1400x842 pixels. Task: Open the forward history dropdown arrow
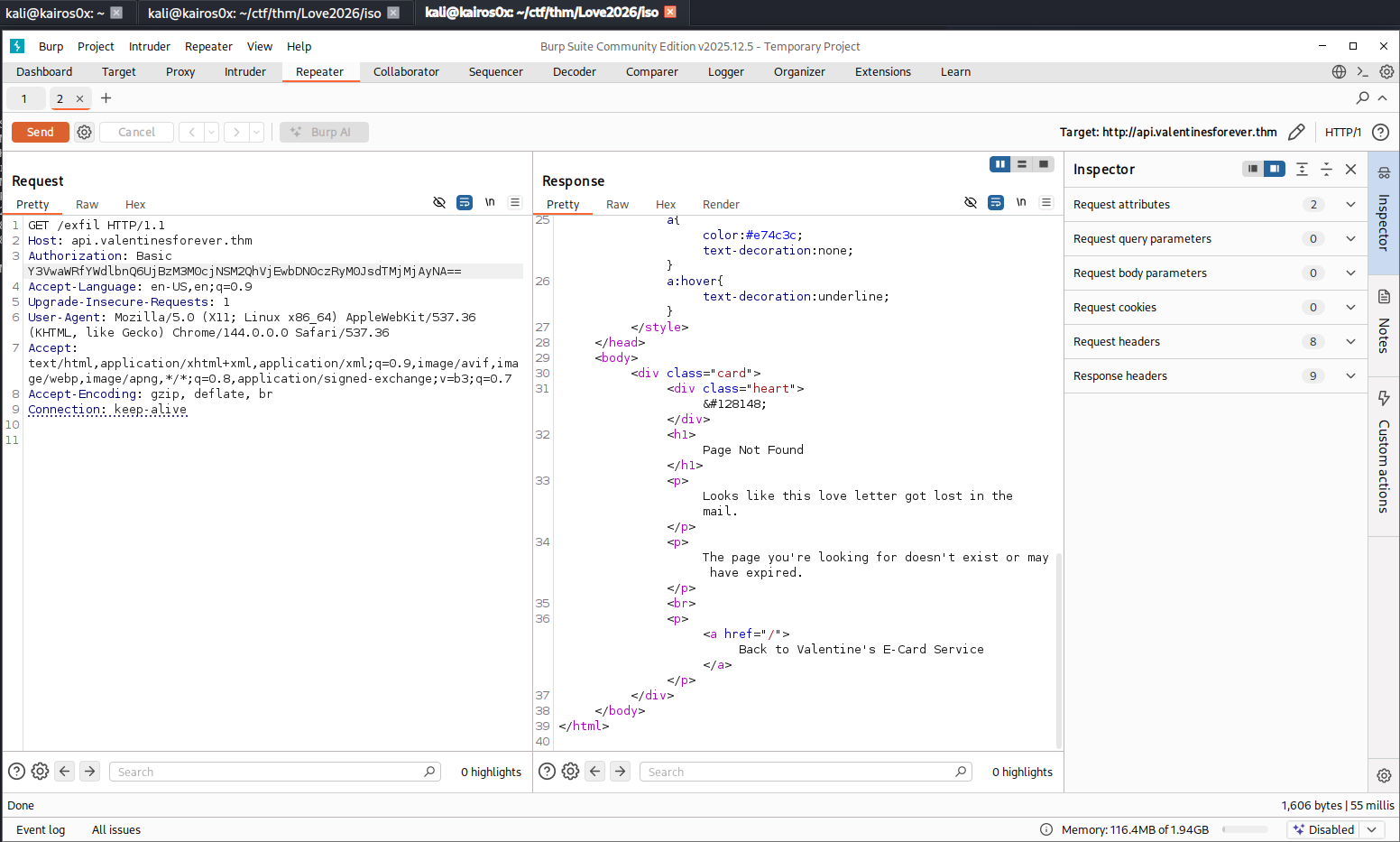[x=256, y=132]
